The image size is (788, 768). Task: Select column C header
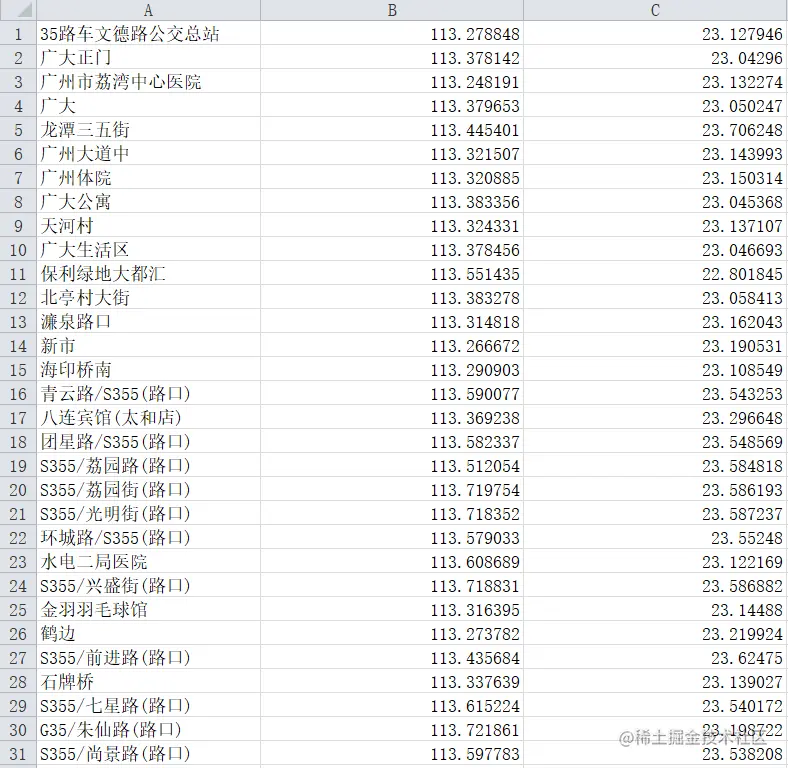point(655,10)
